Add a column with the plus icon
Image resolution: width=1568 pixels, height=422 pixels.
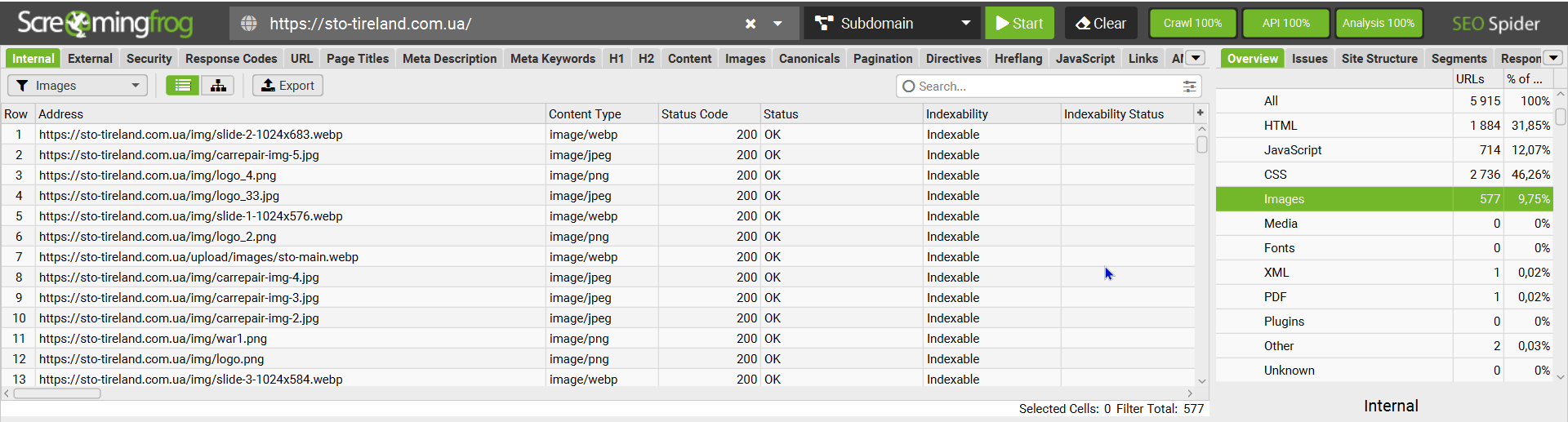click(1200, 113)
